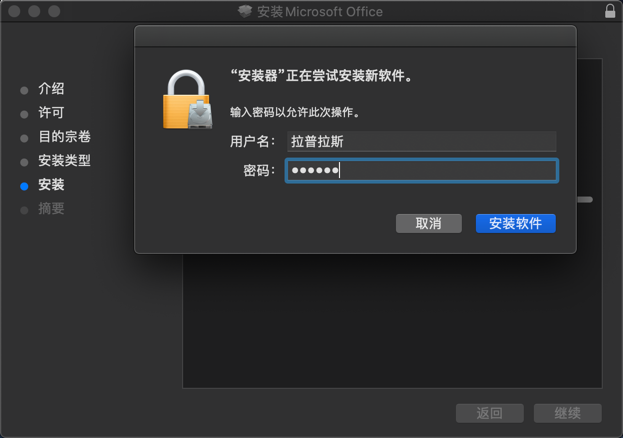Select the 许可 step in the sidebar
This screenshot has height=438, width=623.
51,113
